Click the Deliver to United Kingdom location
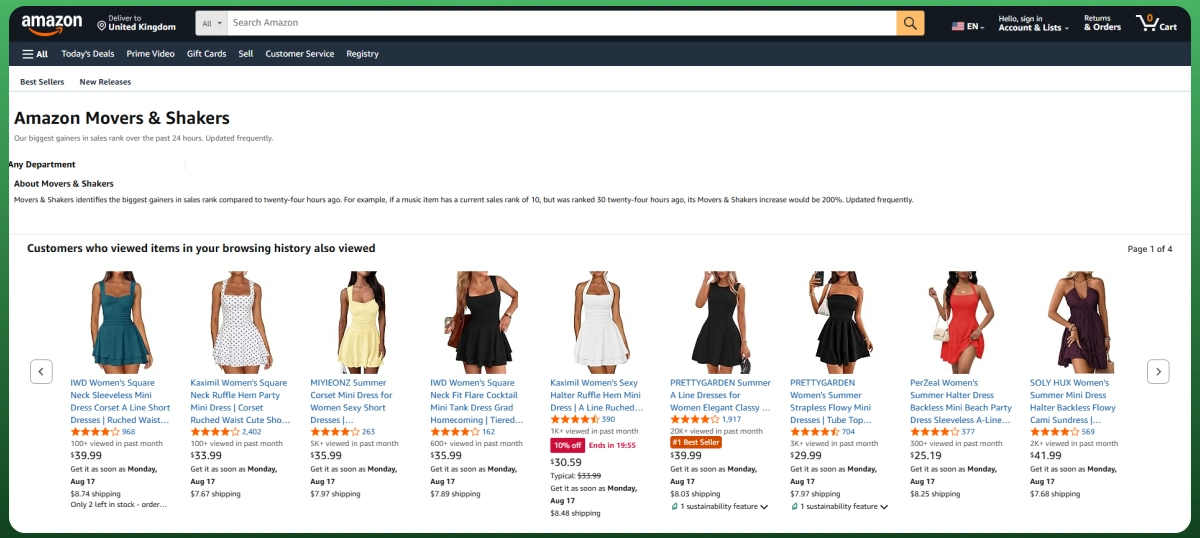1200x538 pixels. (136, 23)
